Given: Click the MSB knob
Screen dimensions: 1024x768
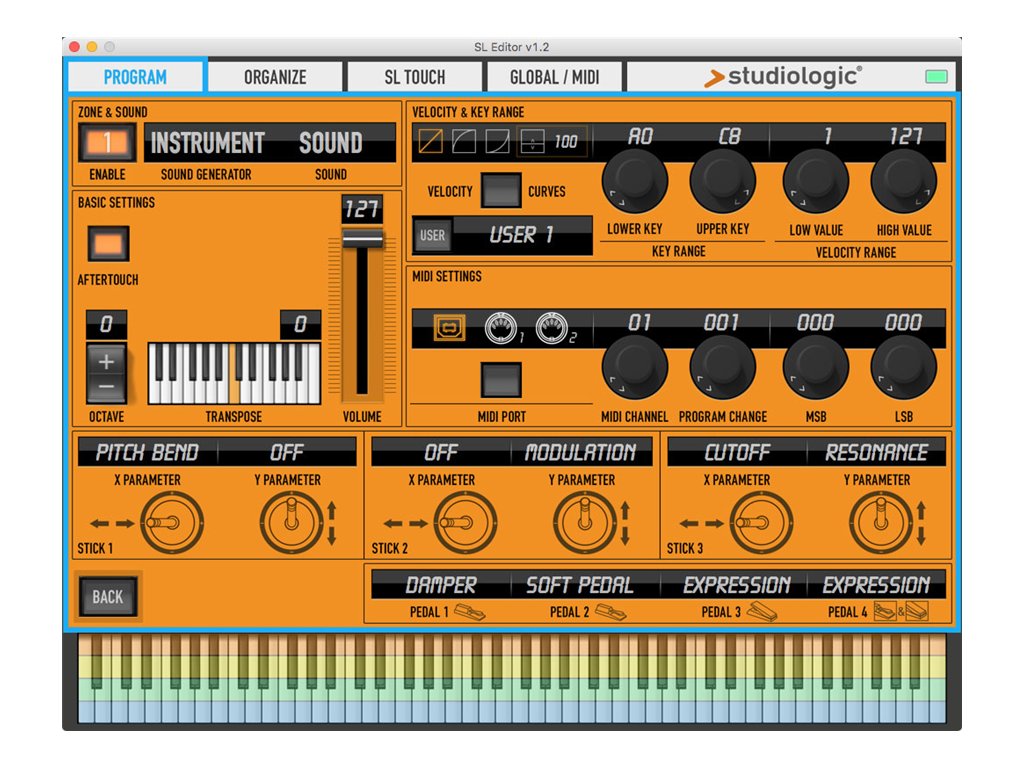Looking at the screenshot, I should (x=816, y=366).
